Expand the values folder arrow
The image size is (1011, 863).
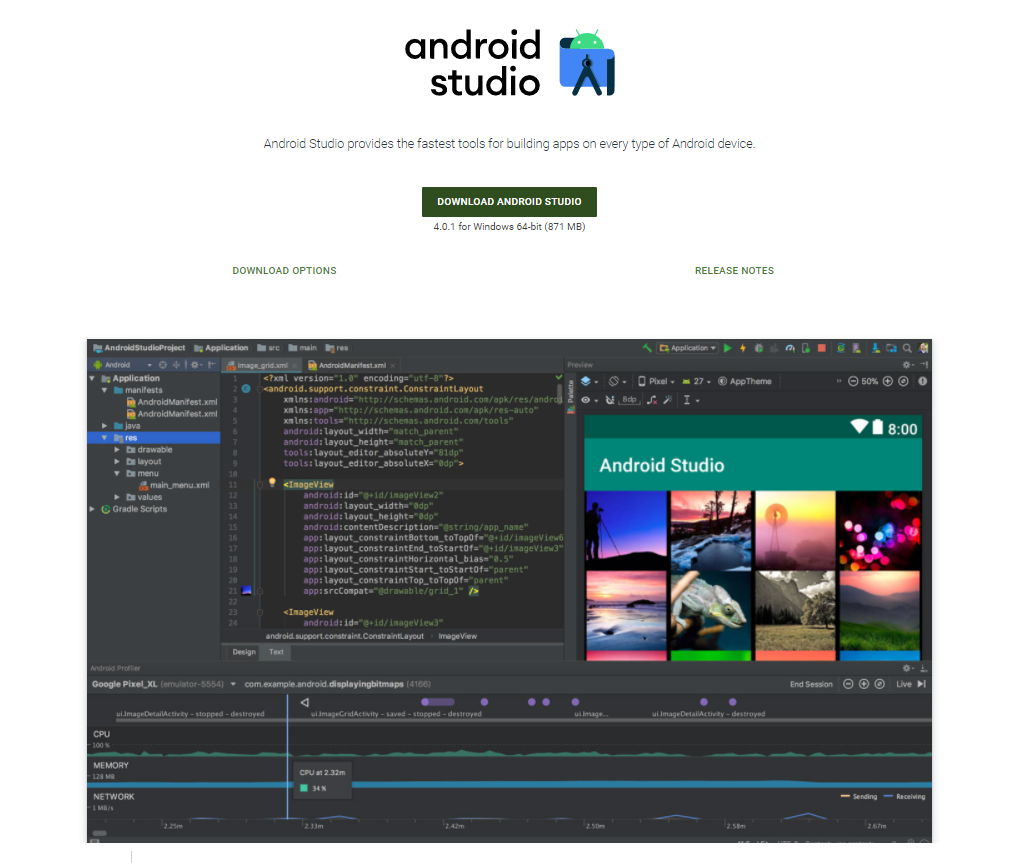click(x=117, y=497)
